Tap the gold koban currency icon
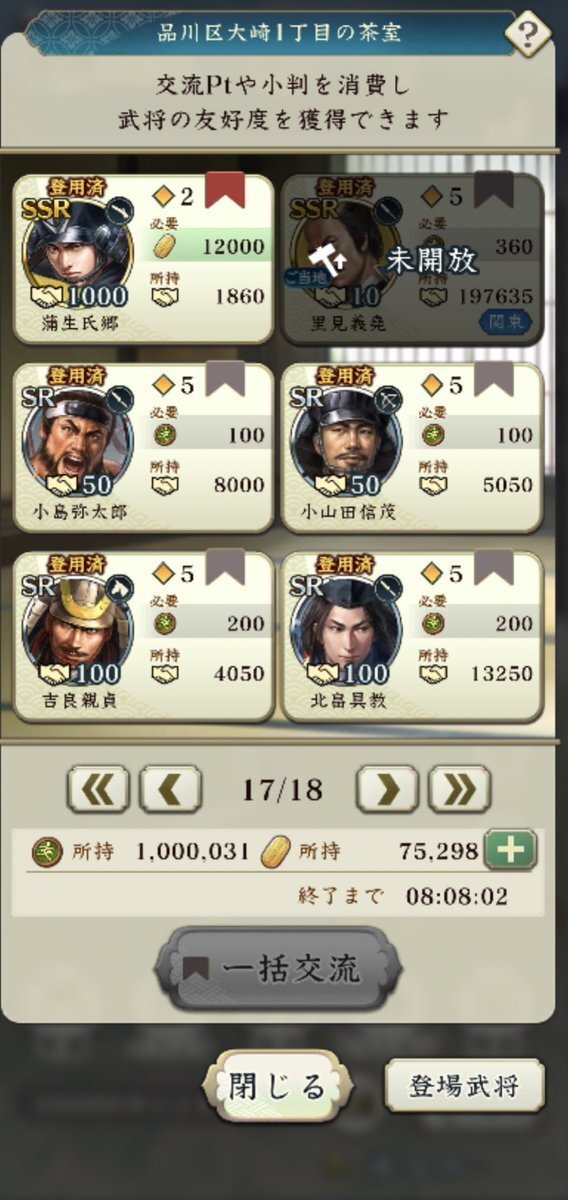568x1200 pixels. (276, 852)
